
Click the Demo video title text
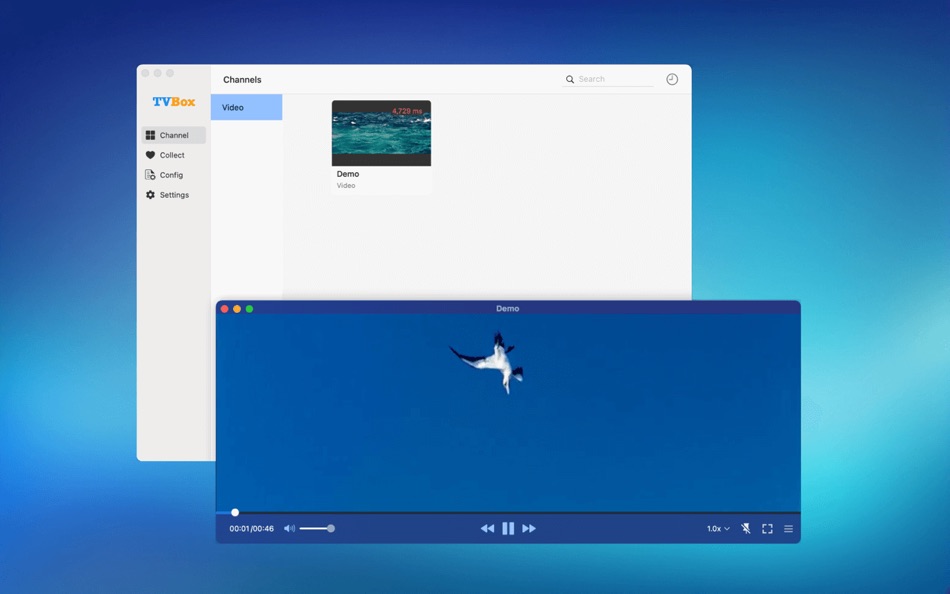[348, 174]
